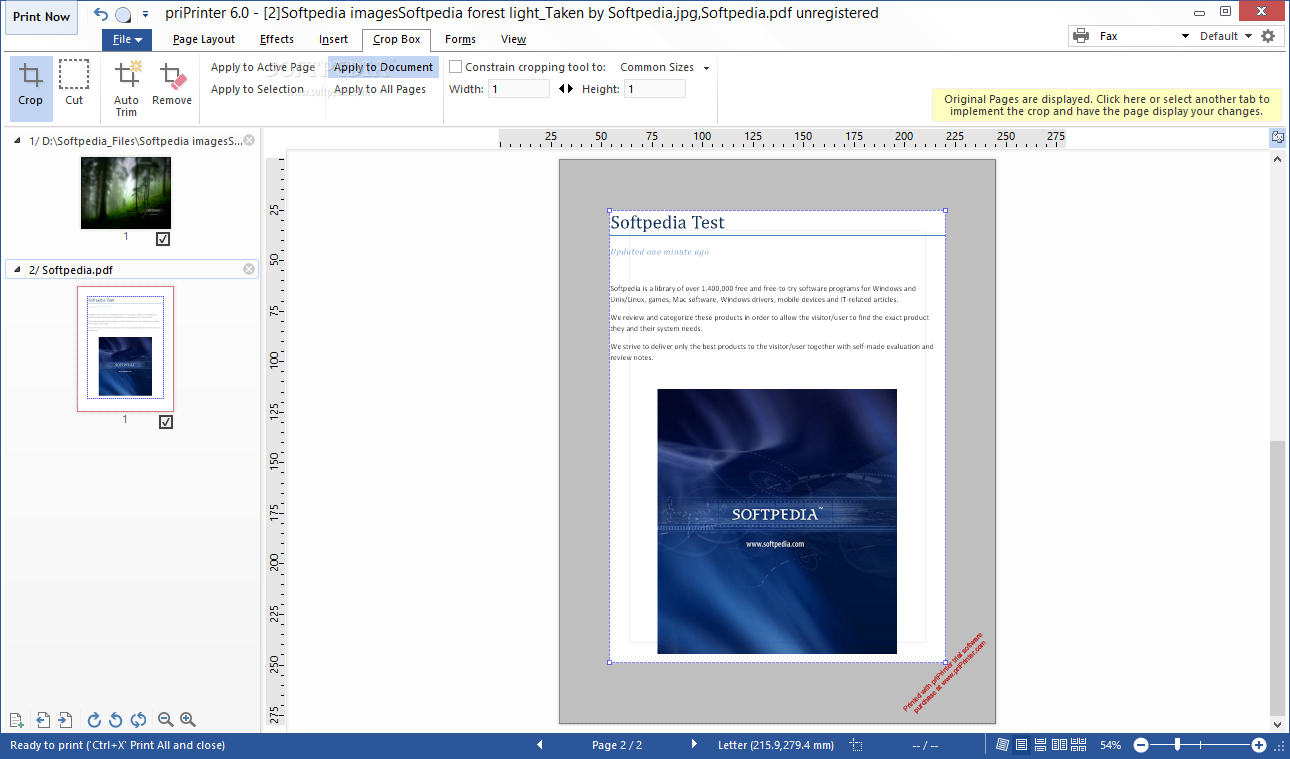The height and width of the screenshot is (759, 1290).
Task: Click the Print Now button
Action: click(43, 17)
